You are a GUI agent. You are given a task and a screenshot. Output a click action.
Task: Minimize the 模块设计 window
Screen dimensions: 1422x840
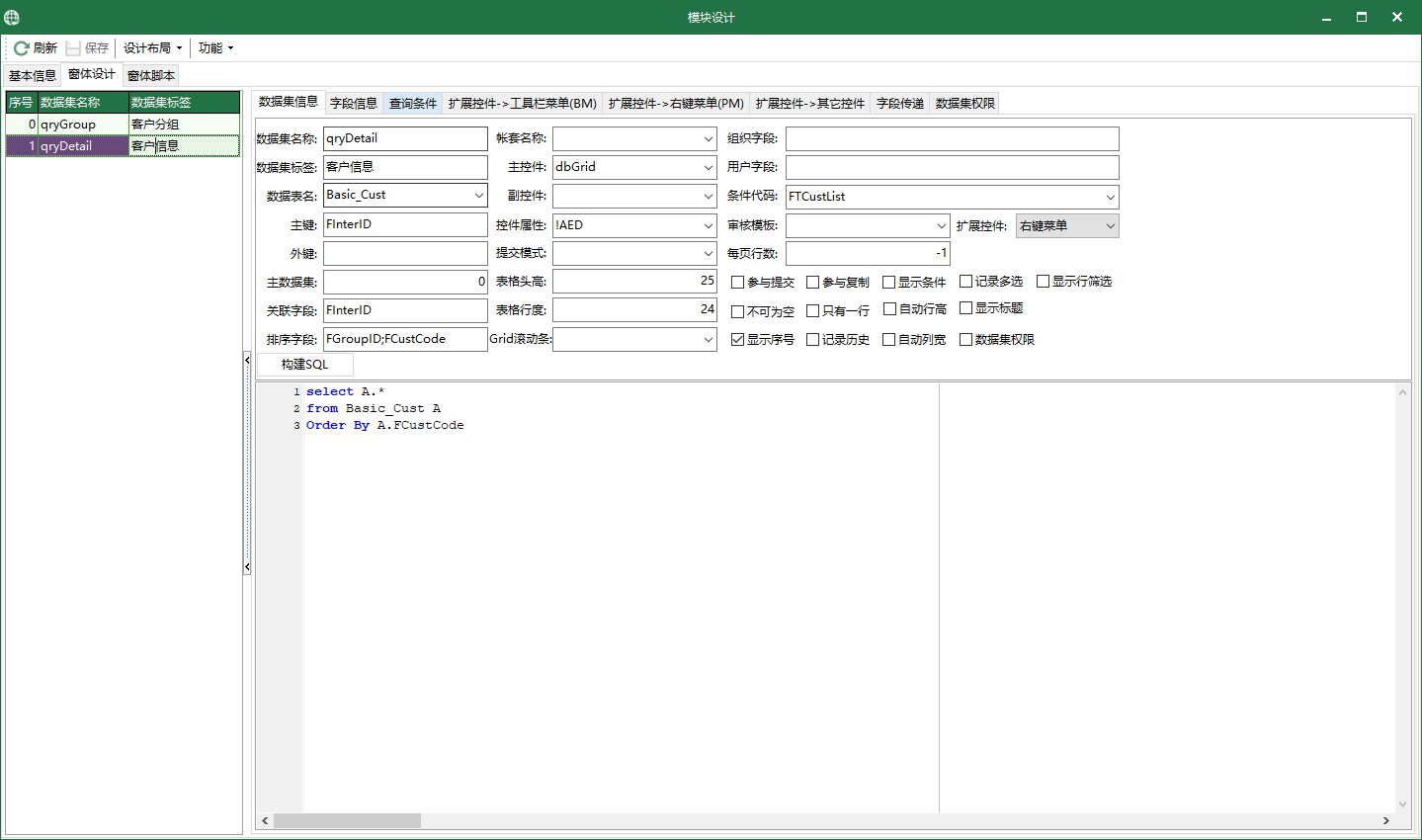point(1327,17)
